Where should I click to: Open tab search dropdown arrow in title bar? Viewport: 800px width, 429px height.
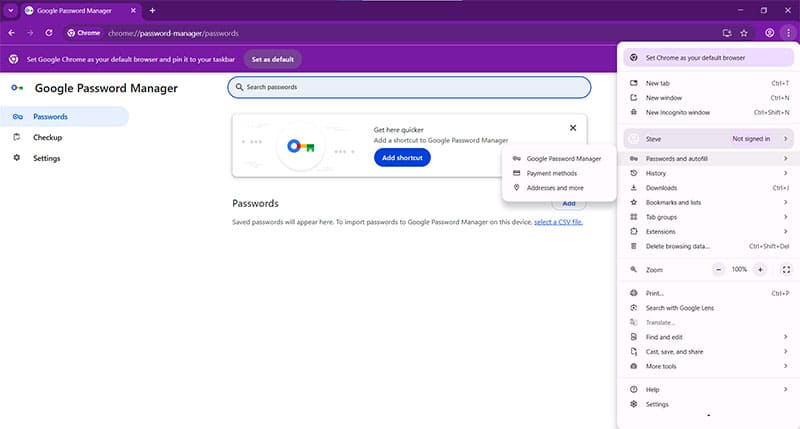[10, 10]
